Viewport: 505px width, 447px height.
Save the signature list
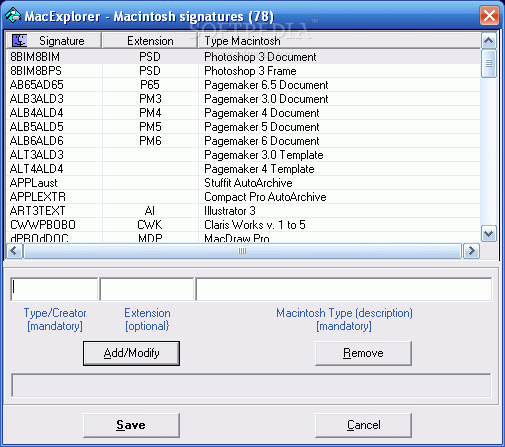pos(131,425)
